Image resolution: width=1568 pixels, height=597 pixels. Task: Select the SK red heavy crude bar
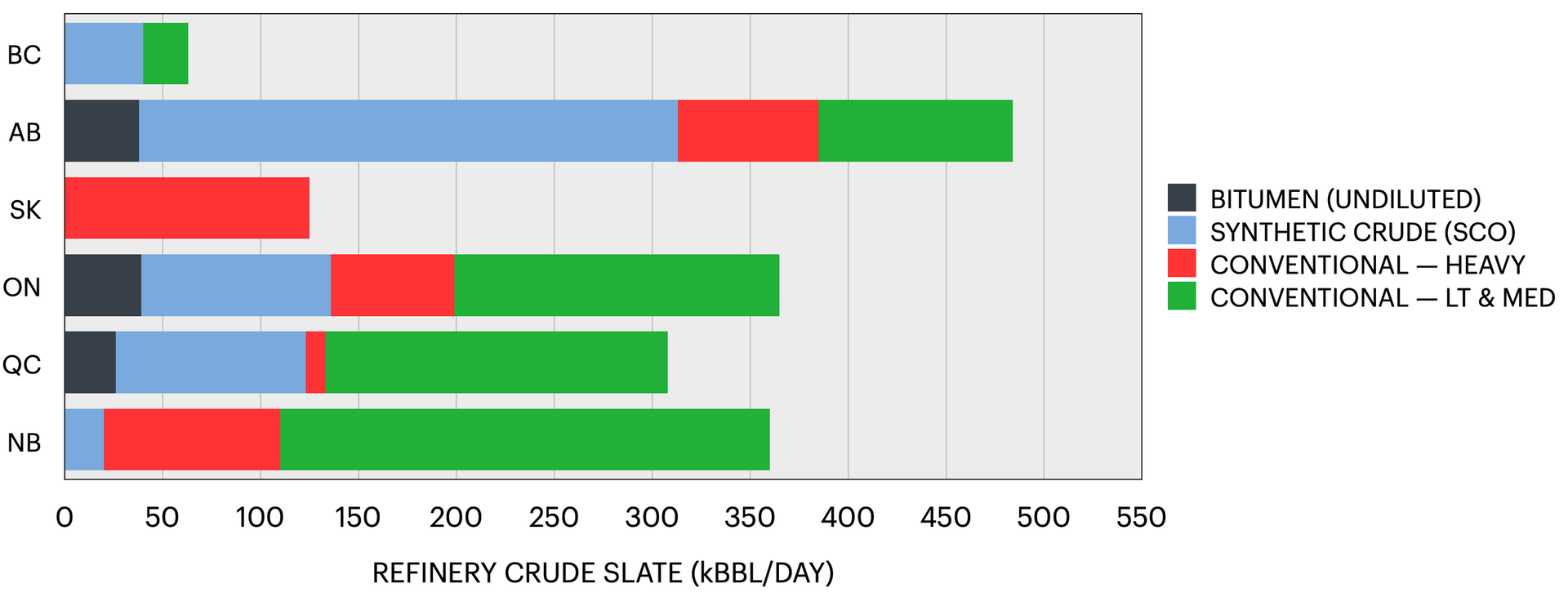(x=187, y=208)
